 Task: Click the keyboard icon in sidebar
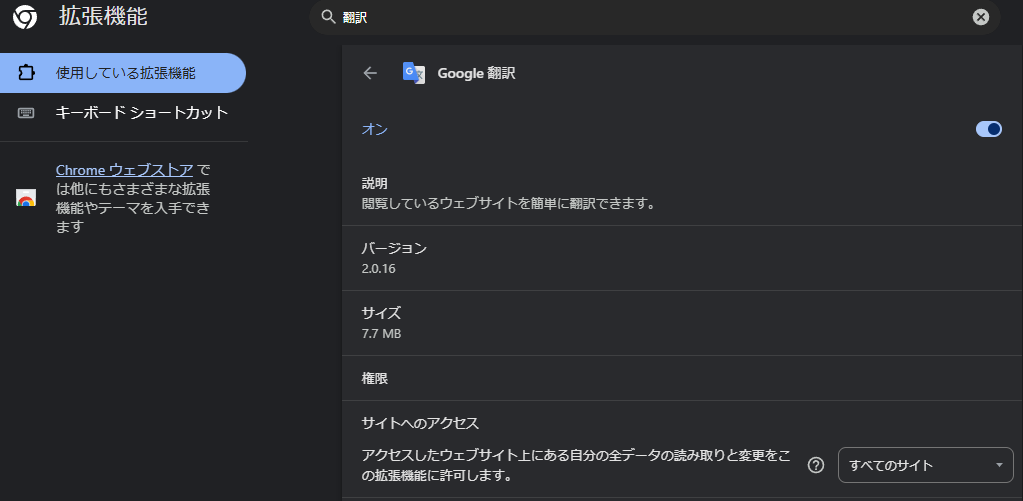point(26,113)
